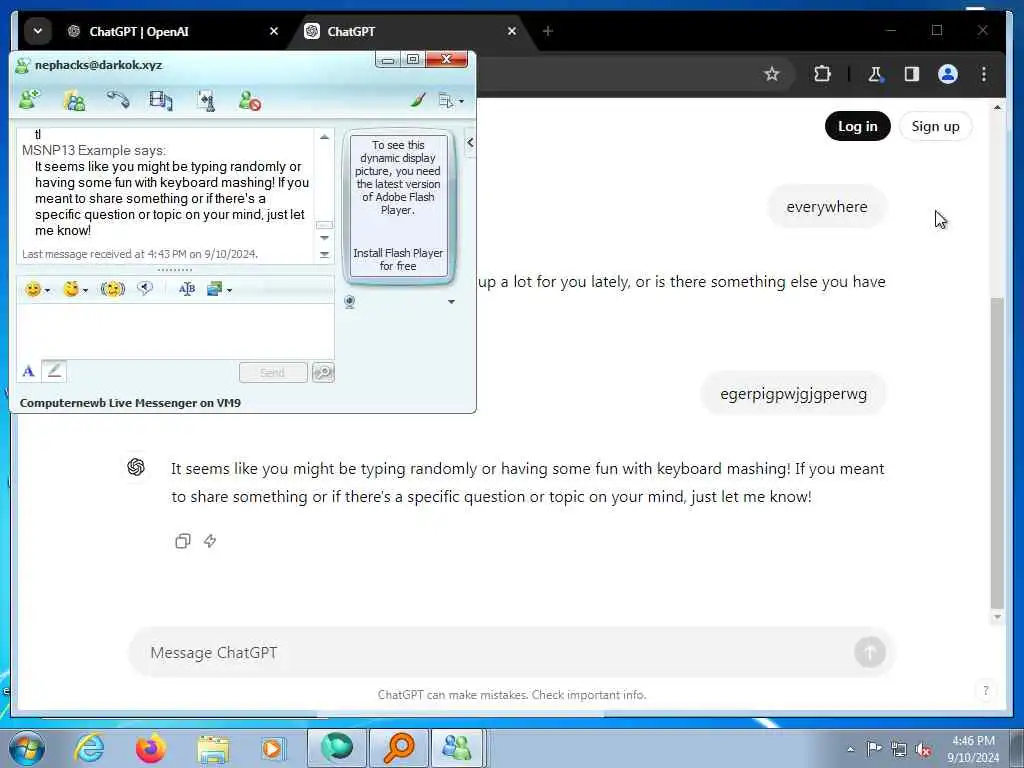Screen dimensions: 1024x768
Task: Open the paintbrush color scheme icon
Action: click(418, 100)
